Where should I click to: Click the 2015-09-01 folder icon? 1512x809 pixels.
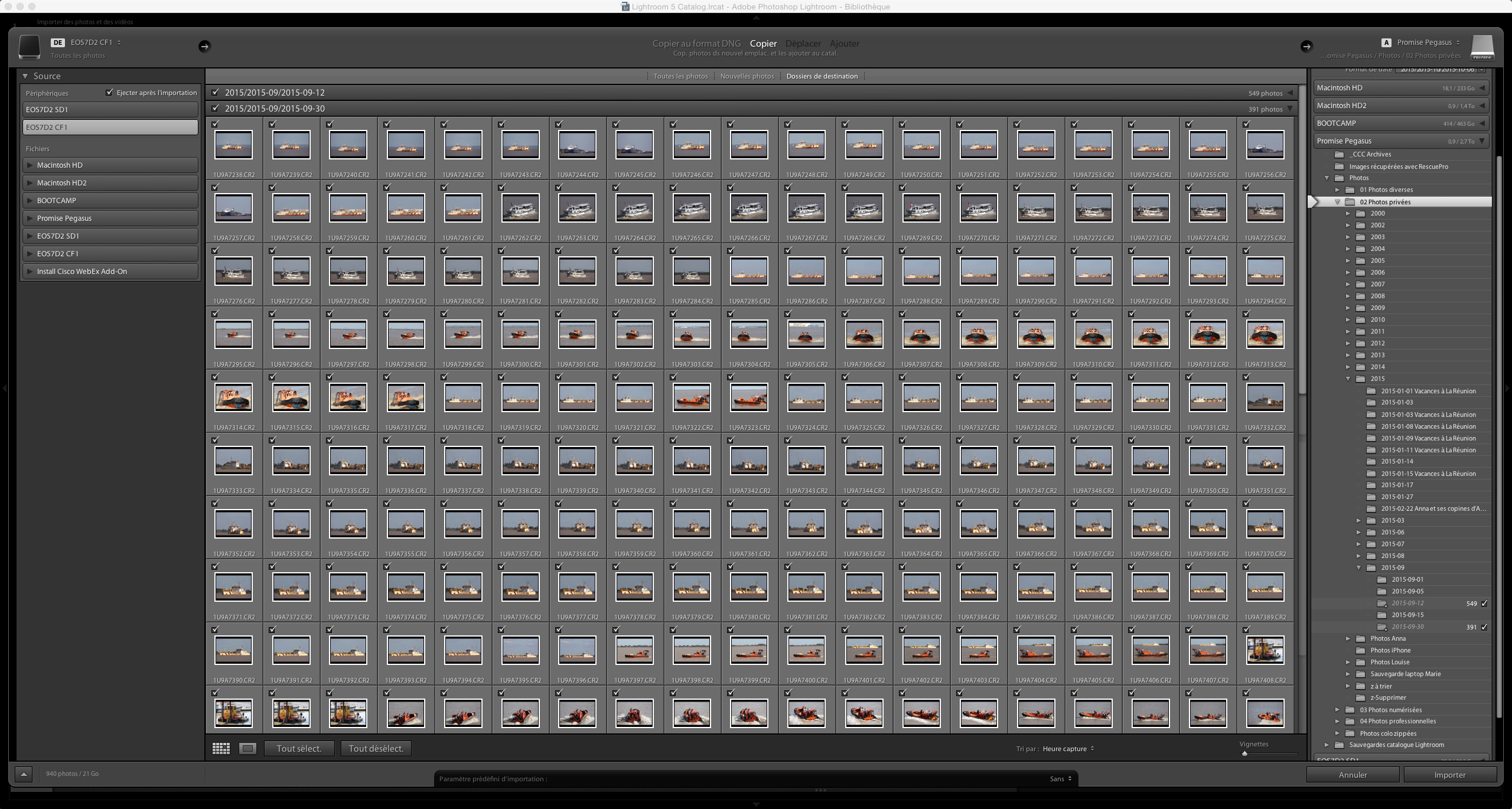tap(1382, 579)
